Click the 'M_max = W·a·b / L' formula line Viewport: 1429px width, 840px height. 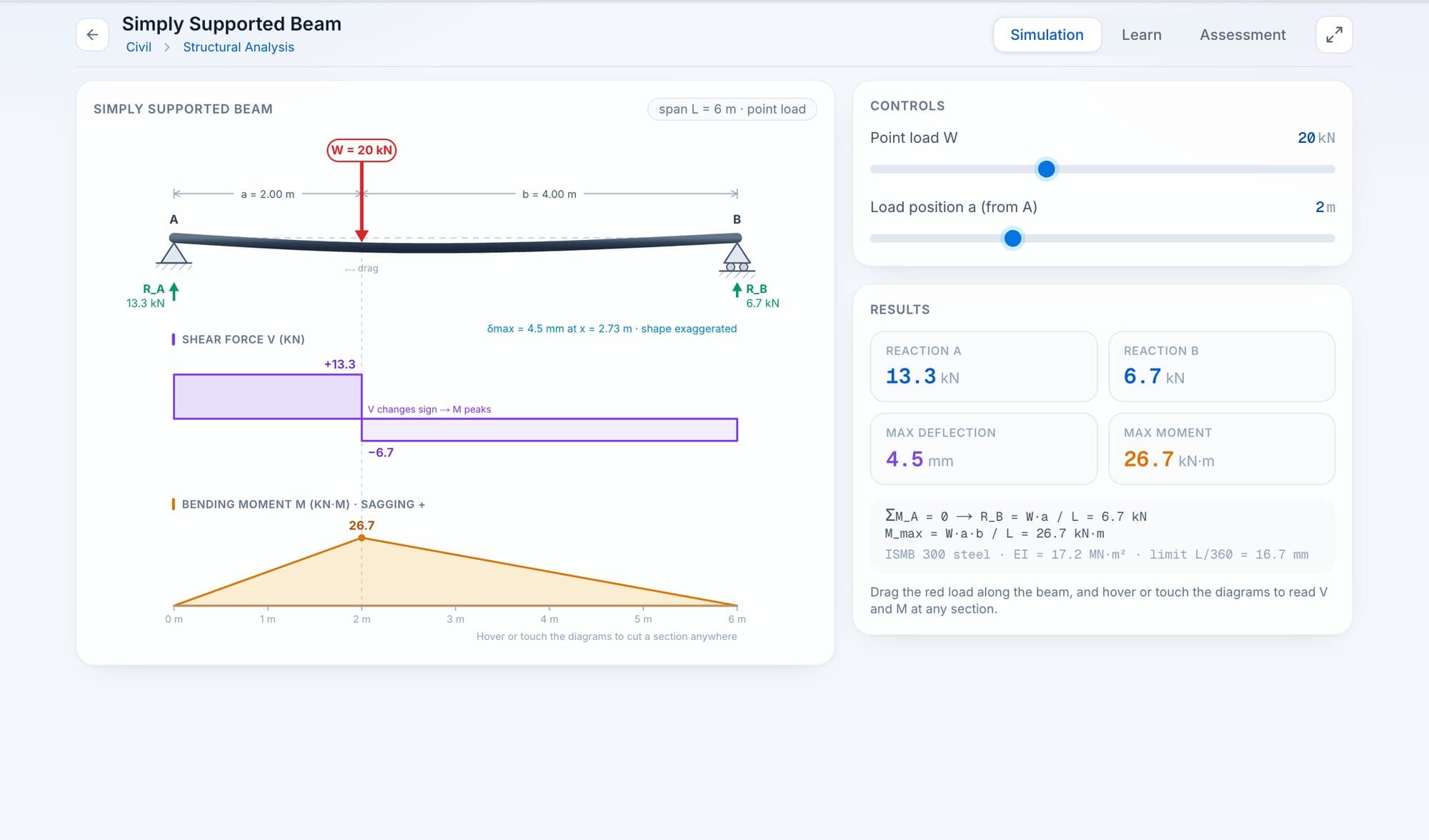[x=994, y=534]
